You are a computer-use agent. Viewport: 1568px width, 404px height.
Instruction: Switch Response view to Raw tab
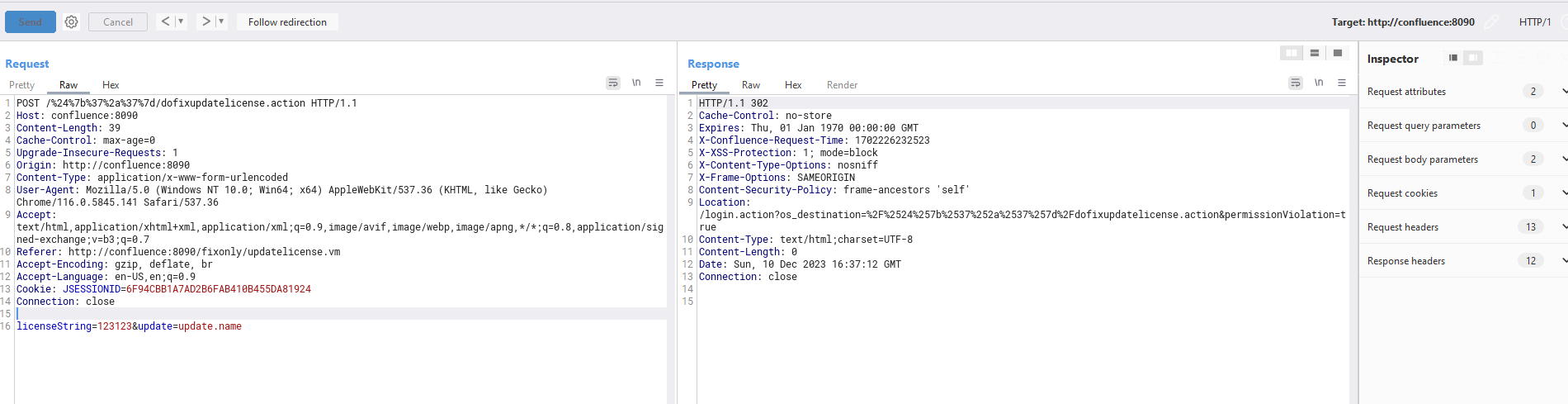(x=751, y=85)
